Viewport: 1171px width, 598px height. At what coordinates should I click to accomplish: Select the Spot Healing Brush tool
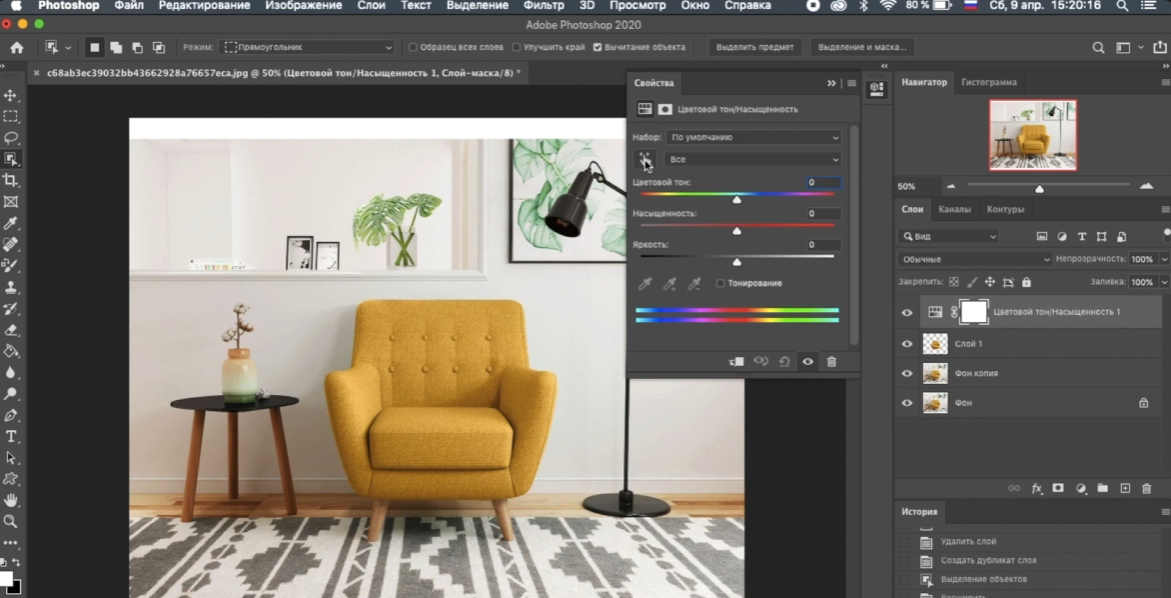(10, 244)
